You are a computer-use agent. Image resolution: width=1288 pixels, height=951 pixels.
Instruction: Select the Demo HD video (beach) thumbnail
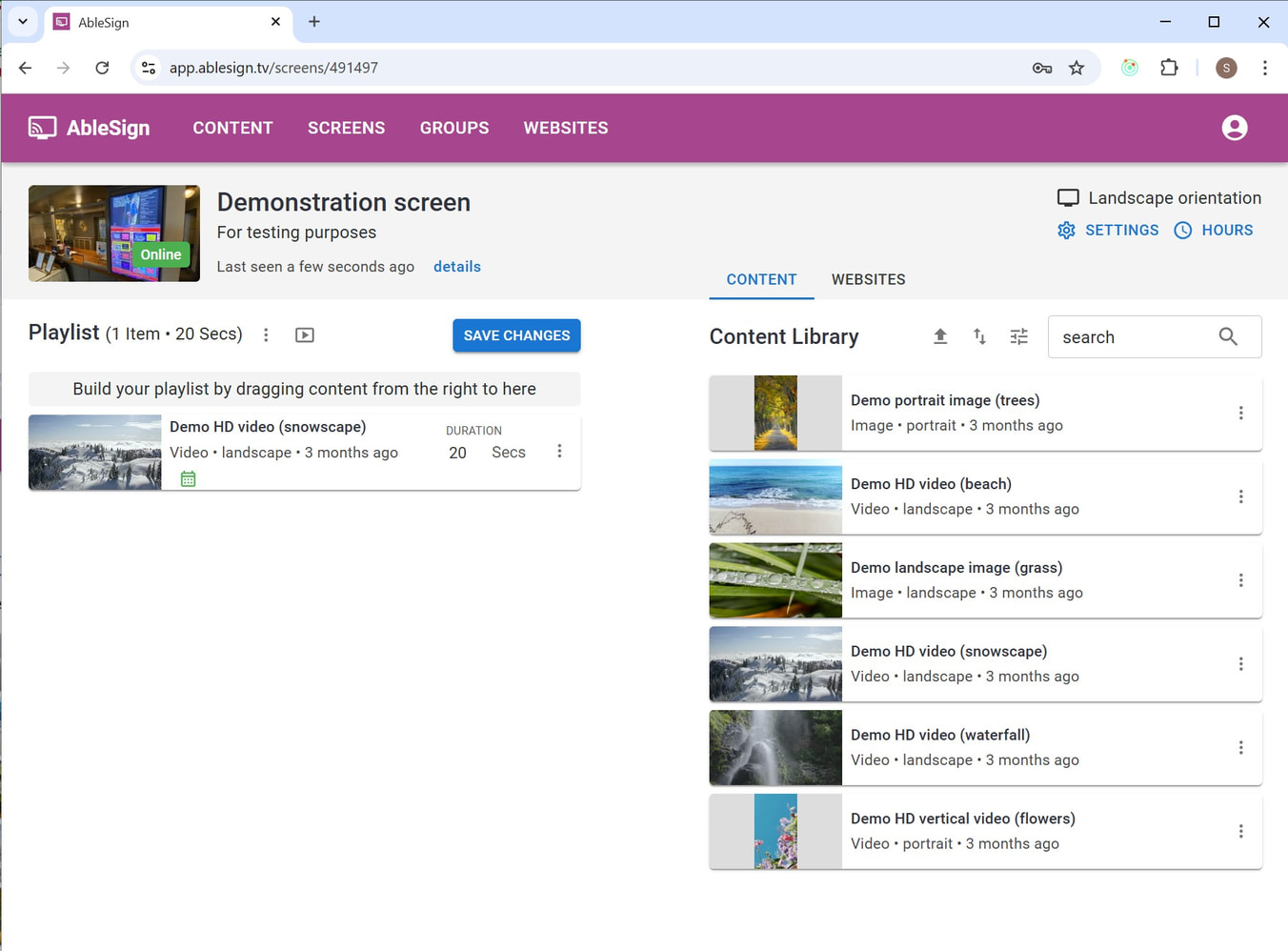[775, 496]
